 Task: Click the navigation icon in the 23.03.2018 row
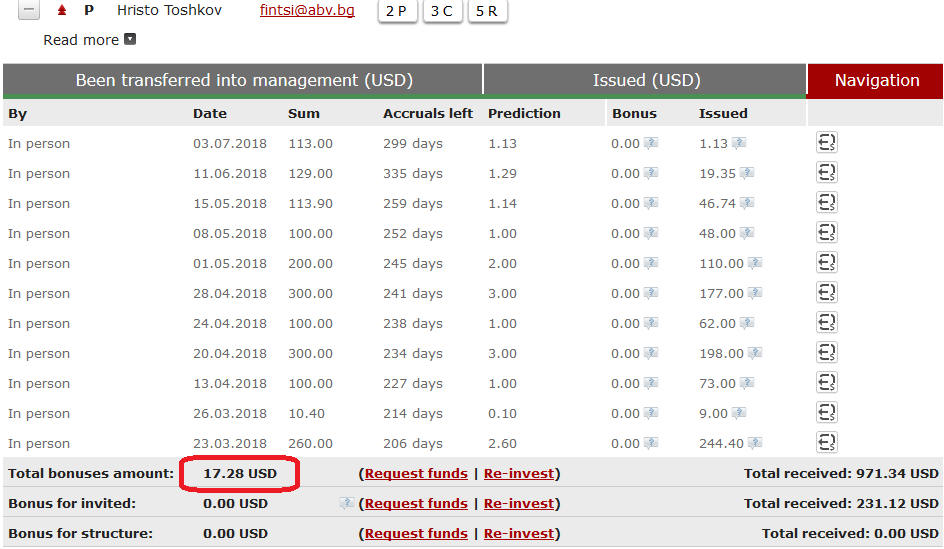click(x=827, y=443)
